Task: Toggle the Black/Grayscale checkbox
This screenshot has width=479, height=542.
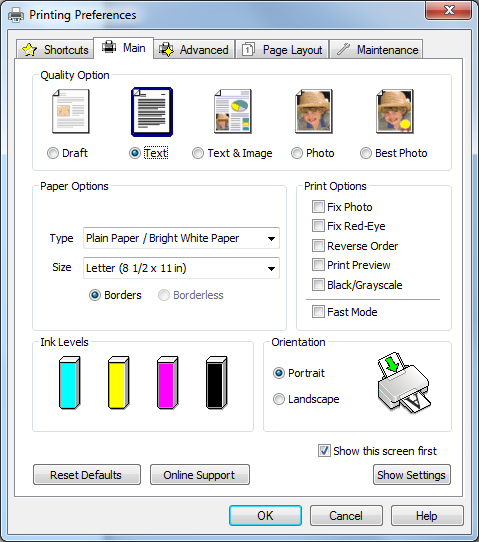Action: click(318, 285)
